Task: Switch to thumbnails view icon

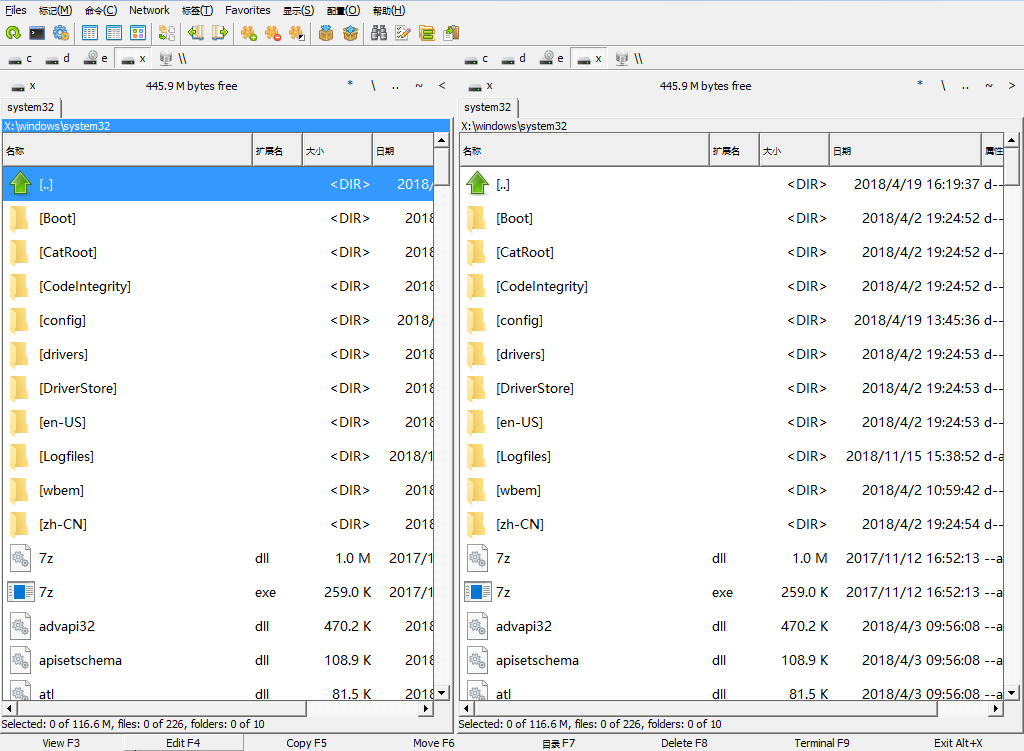Action: click(138, 33)
